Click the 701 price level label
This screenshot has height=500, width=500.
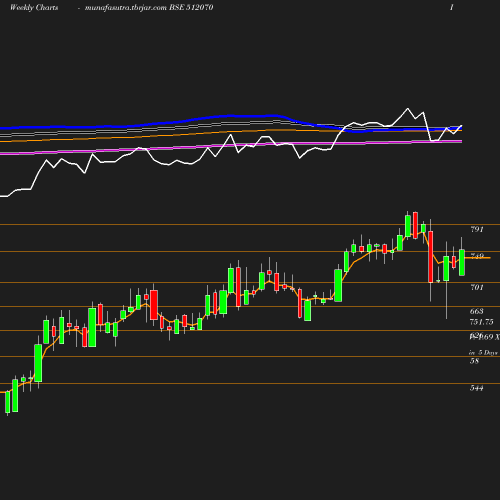(x=477, y=287)
